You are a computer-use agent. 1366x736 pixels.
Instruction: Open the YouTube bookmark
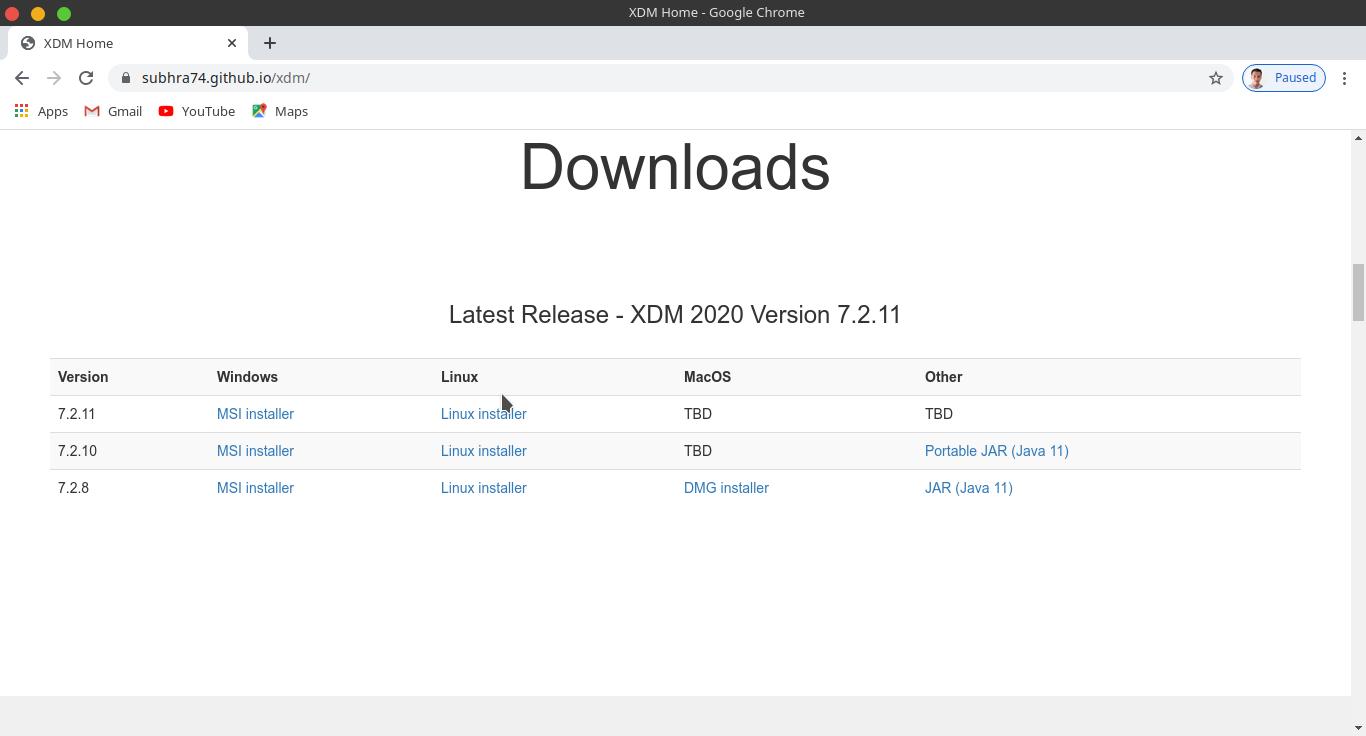click(x=196, y=111)
